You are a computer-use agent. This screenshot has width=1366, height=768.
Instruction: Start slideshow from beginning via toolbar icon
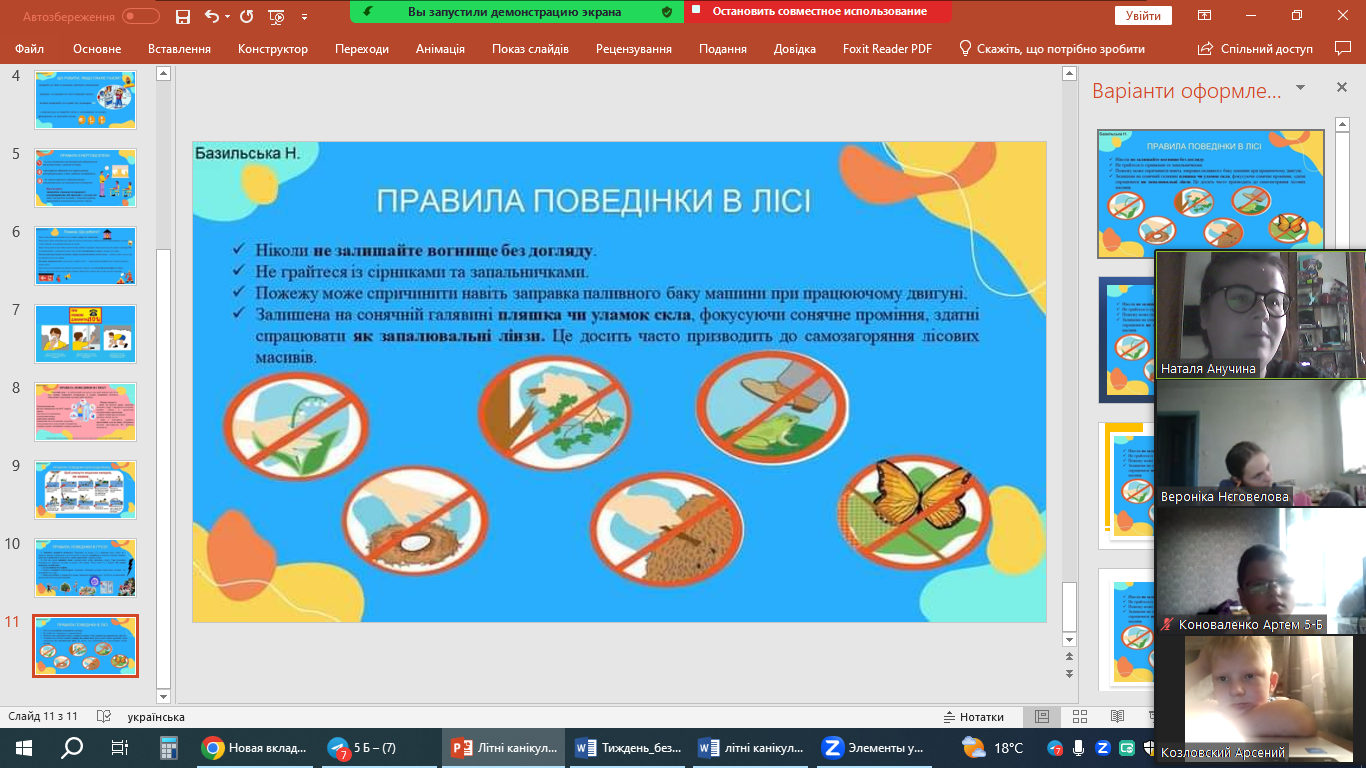(x=277, y=16)
